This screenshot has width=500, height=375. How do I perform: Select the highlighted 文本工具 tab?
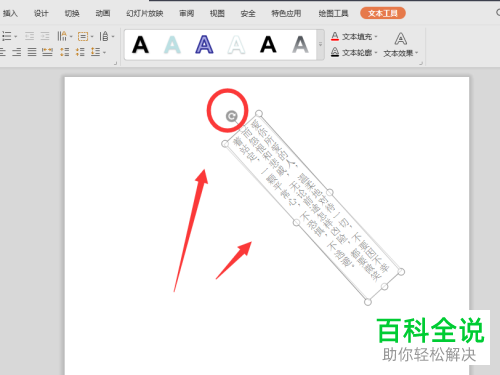(x=383, y=13)
